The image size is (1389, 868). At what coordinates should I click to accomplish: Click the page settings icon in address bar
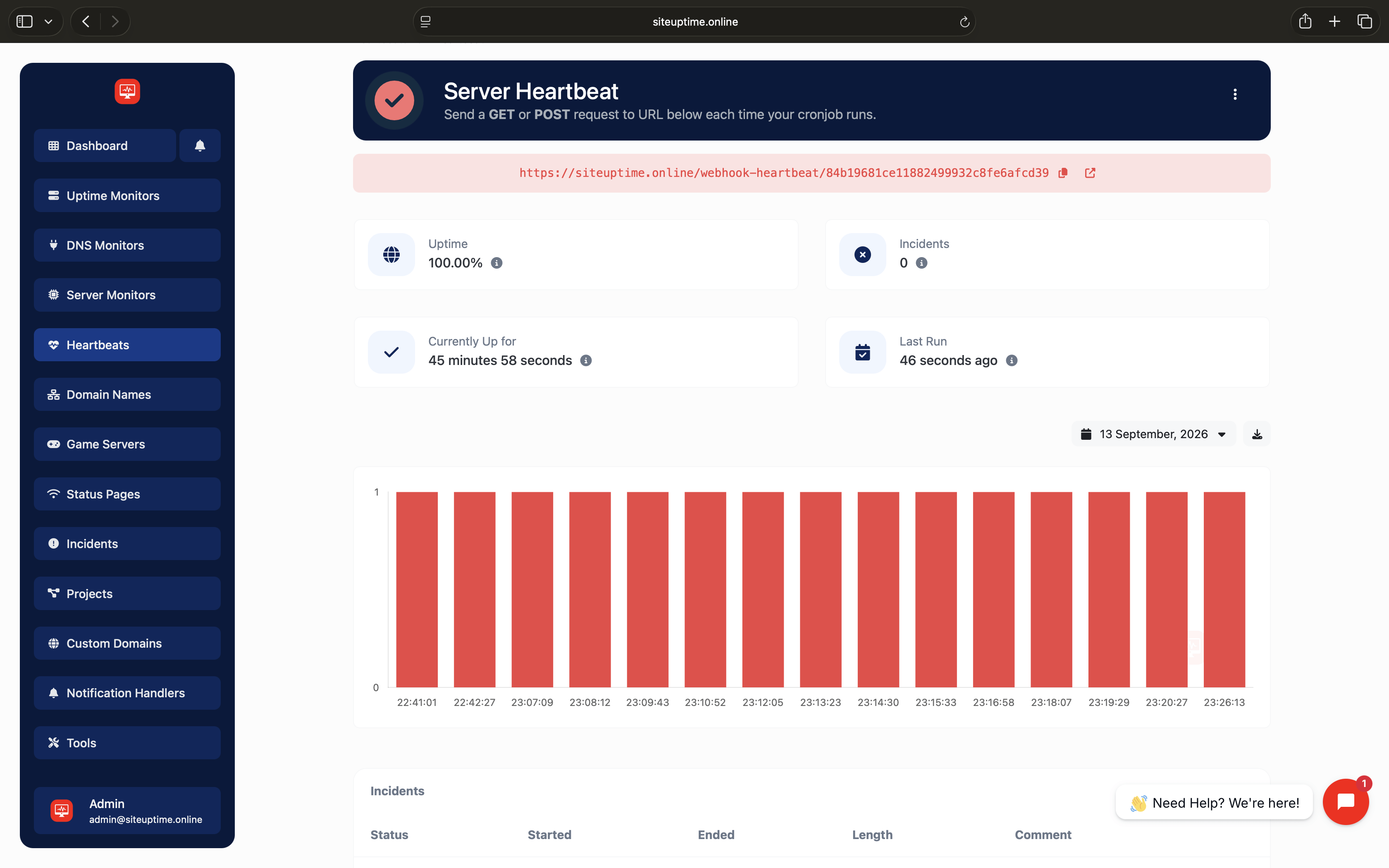[425, 22]
